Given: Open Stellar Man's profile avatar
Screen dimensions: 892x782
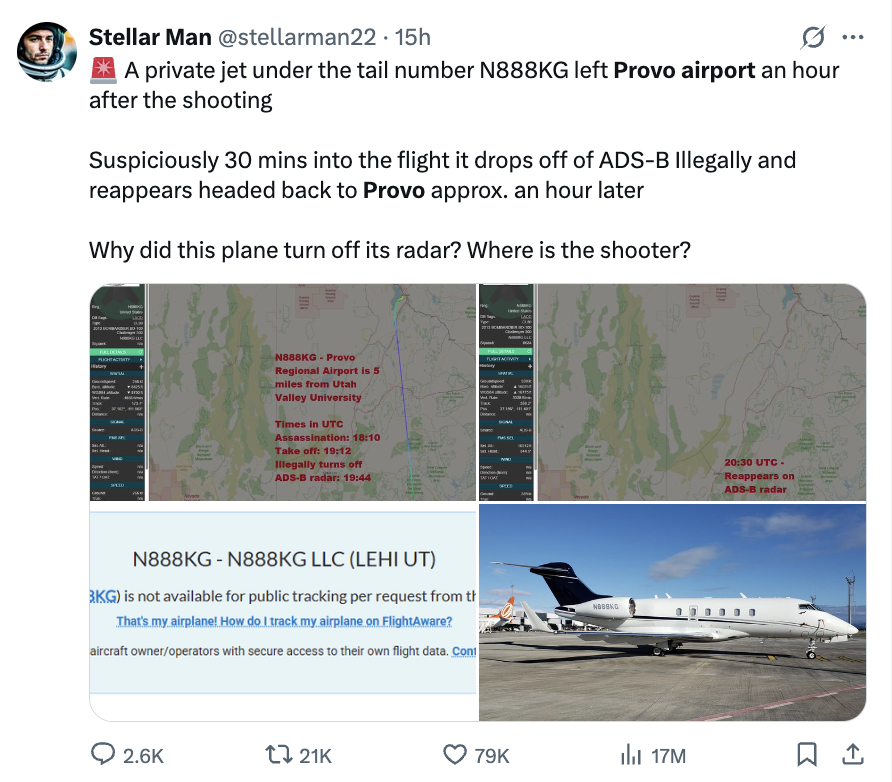Looking at the screenshot, I should [x=47, y=51].
